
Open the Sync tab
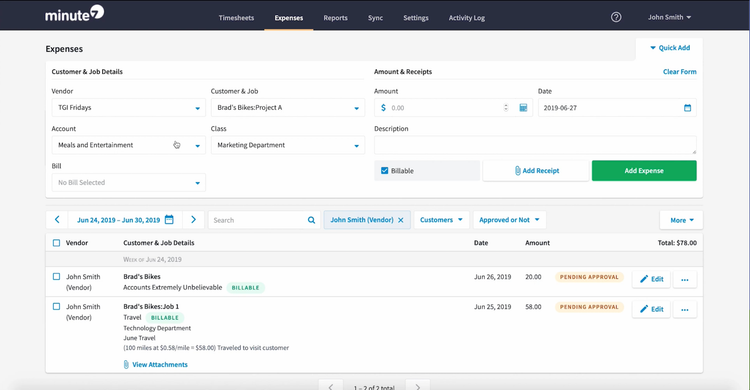[x=375, y=18]
